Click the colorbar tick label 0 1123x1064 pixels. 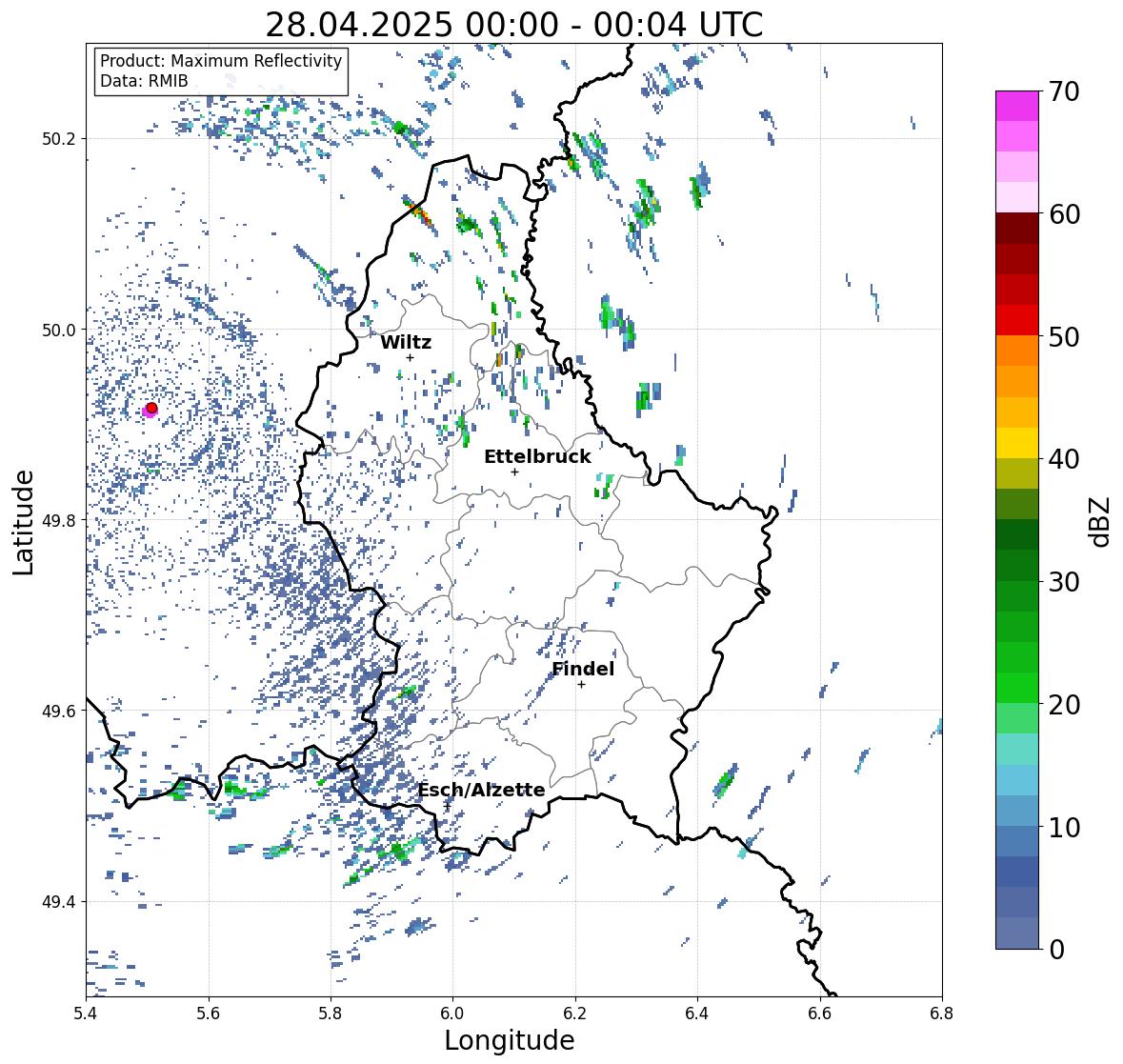[x=1056, y=950]
